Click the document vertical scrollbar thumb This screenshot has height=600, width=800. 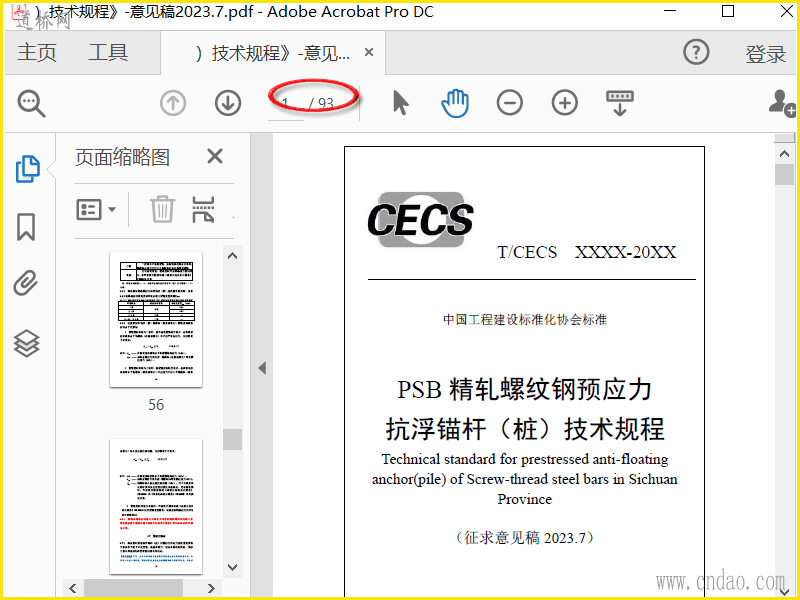tap(784, 174)
